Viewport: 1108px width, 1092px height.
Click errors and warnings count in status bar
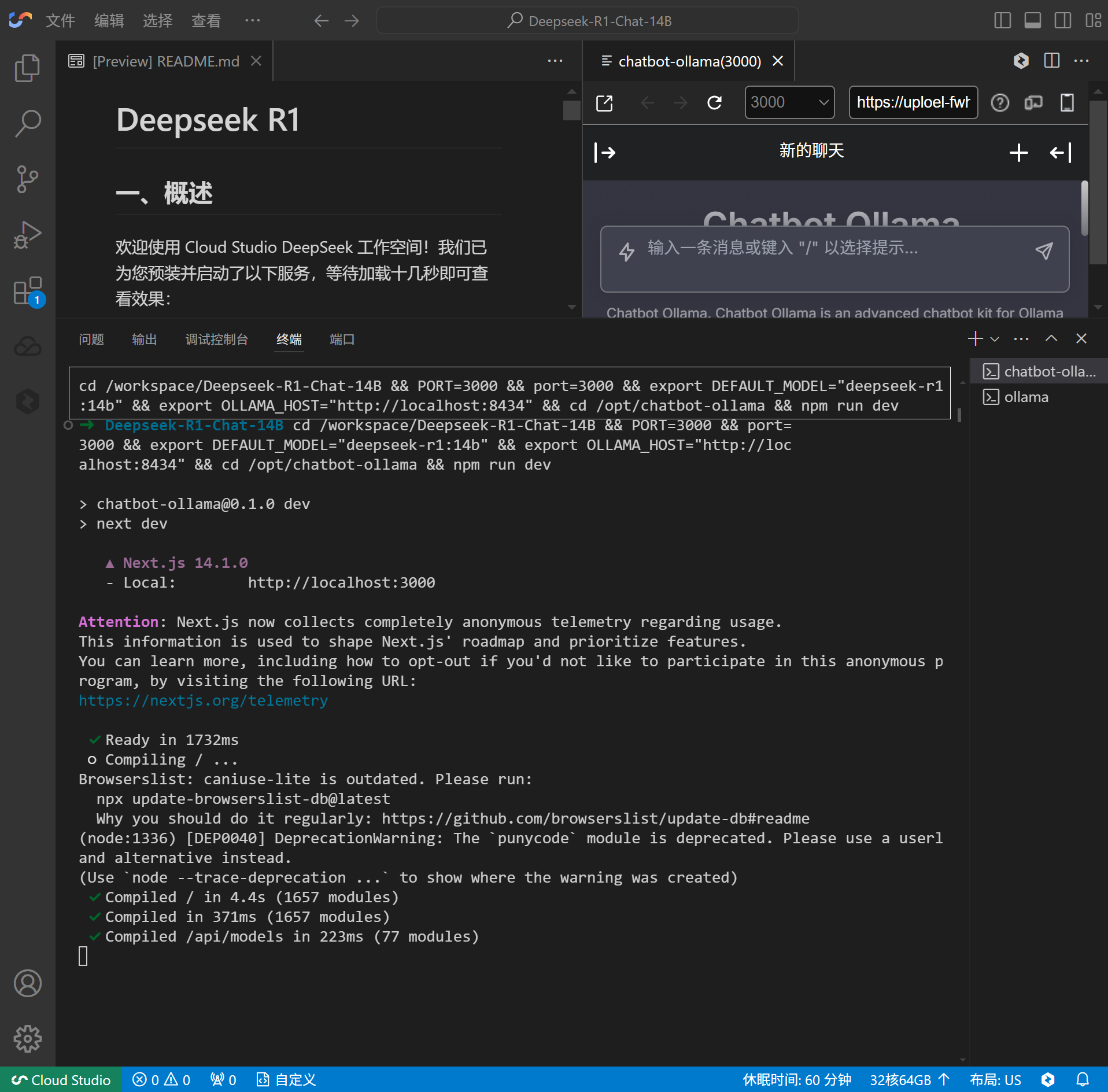tap(161, 1080)
